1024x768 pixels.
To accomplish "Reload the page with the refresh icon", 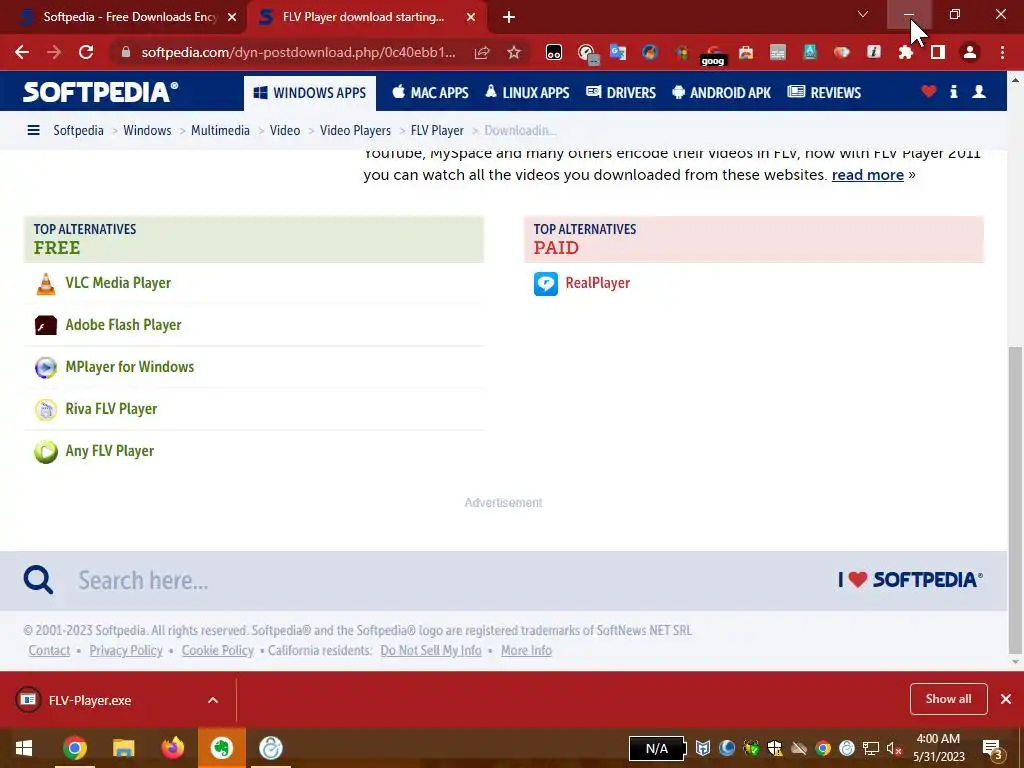I will [x=86, y=52].
